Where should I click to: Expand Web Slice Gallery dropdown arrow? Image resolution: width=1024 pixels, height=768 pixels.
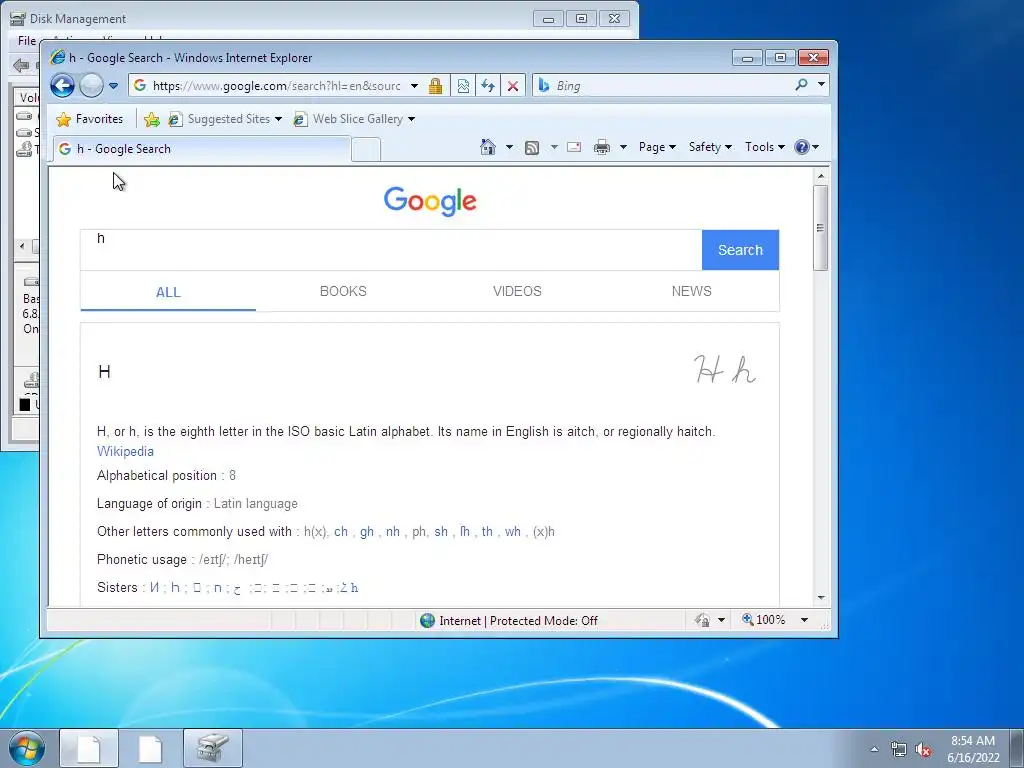411,119
